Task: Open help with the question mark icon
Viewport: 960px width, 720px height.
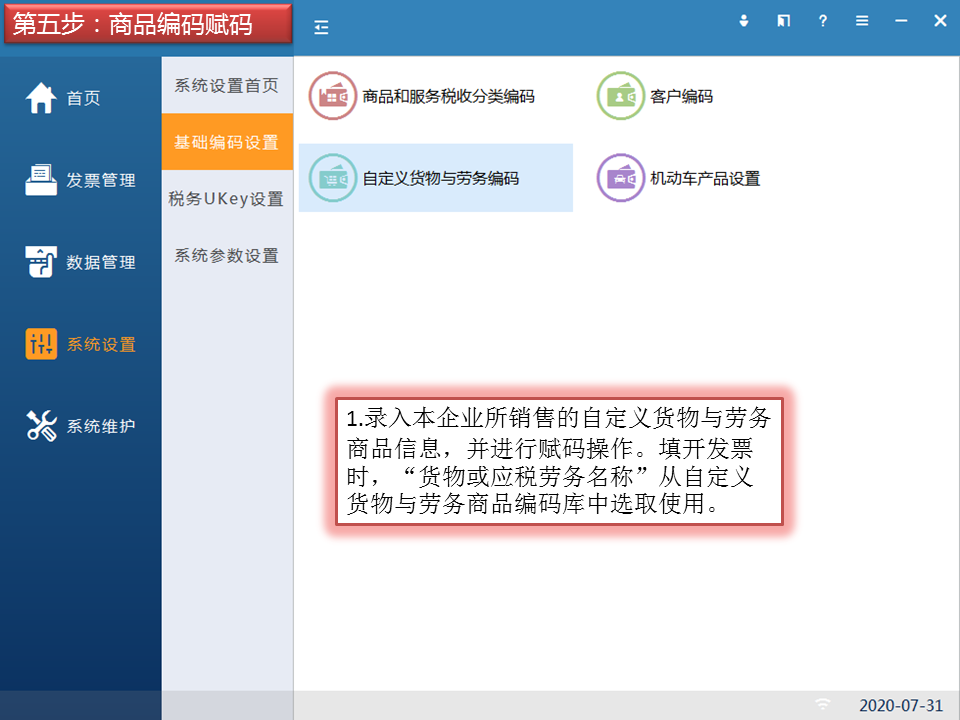Action: 823,21
